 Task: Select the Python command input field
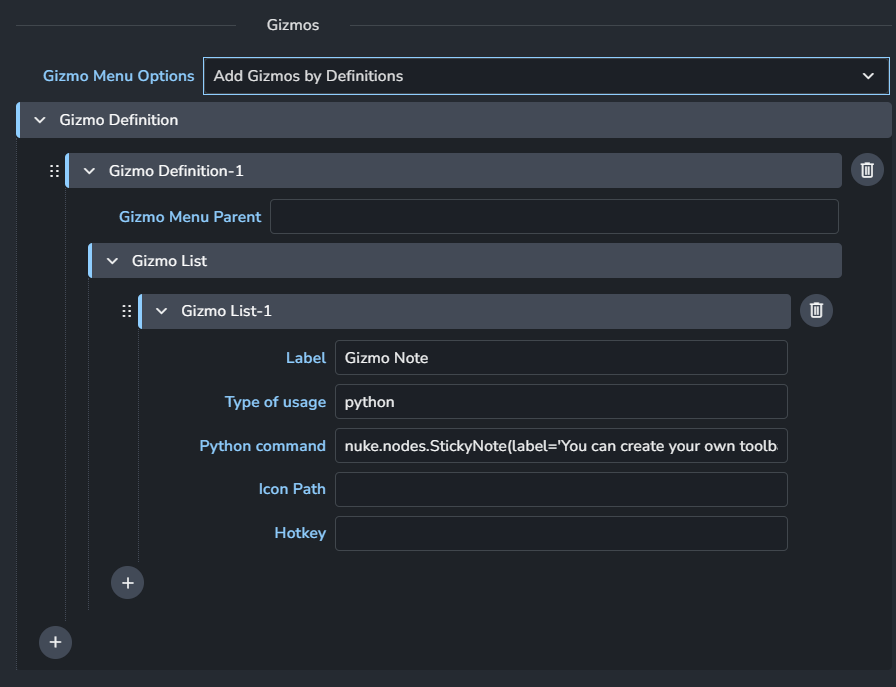pyautogui.click(x=560, y=446)
